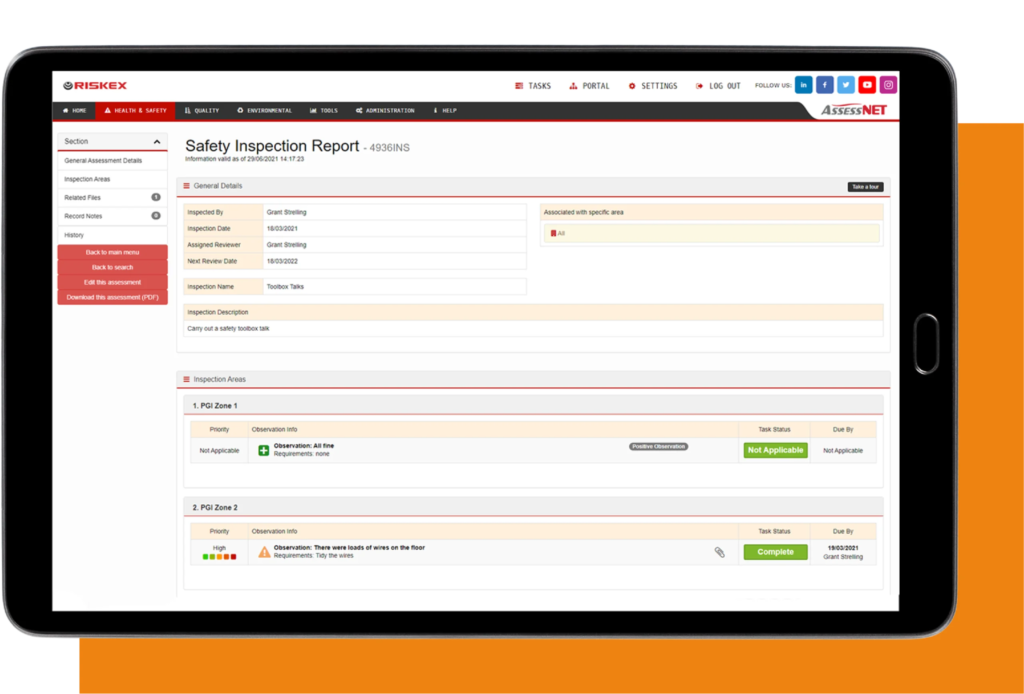The height and width of the screenshot is (694, 1024).
Task: Open the Health & Safety menu
Action: tap(135, 111)
